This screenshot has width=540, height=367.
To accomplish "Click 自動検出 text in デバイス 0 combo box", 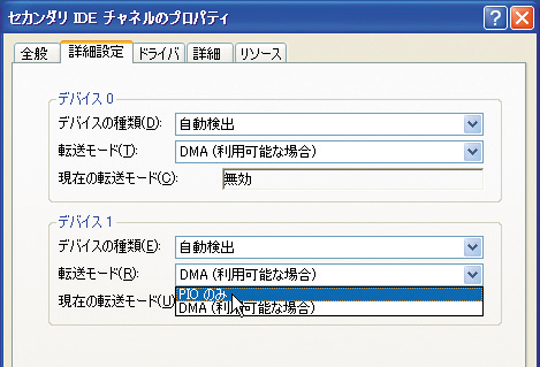I will click(207, 124).
